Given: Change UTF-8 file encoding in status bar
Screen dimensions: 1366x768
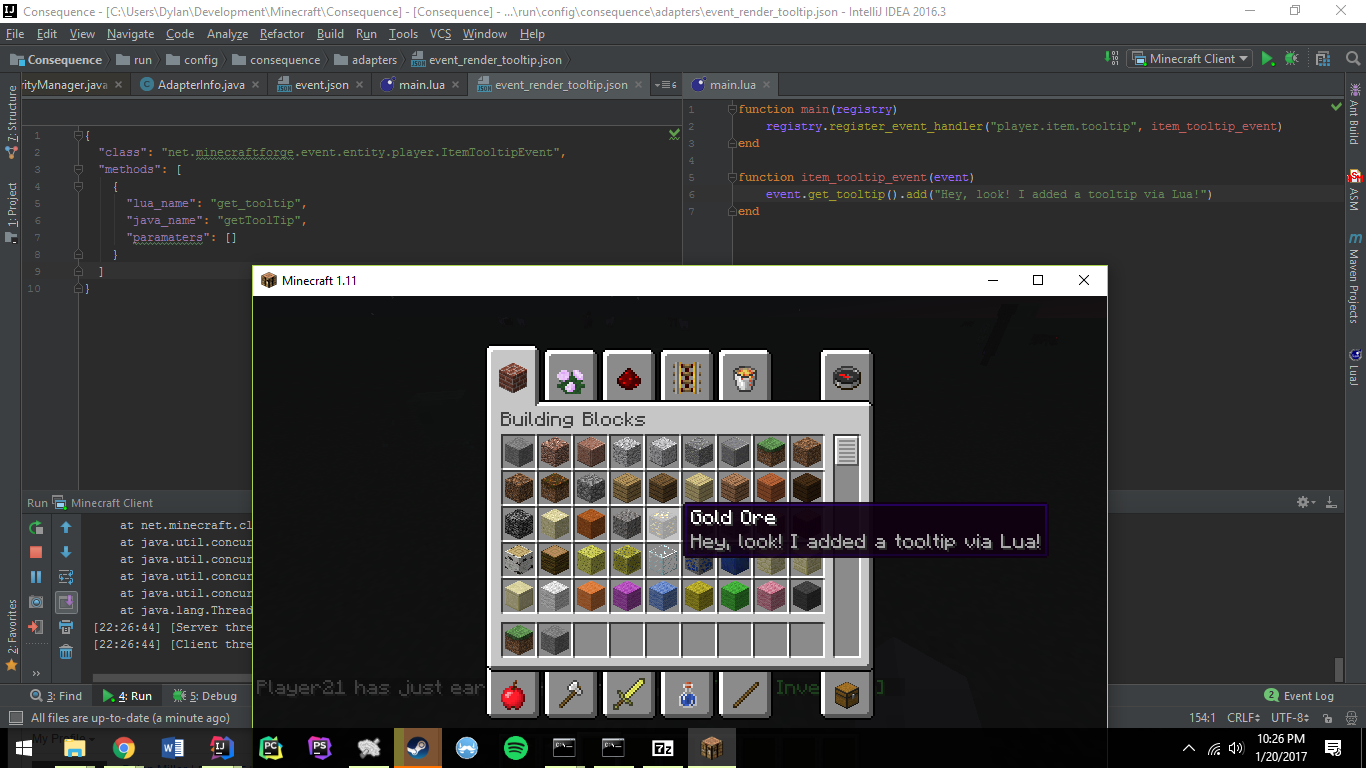Looking at the screenshot, I should pos(1291,718).
